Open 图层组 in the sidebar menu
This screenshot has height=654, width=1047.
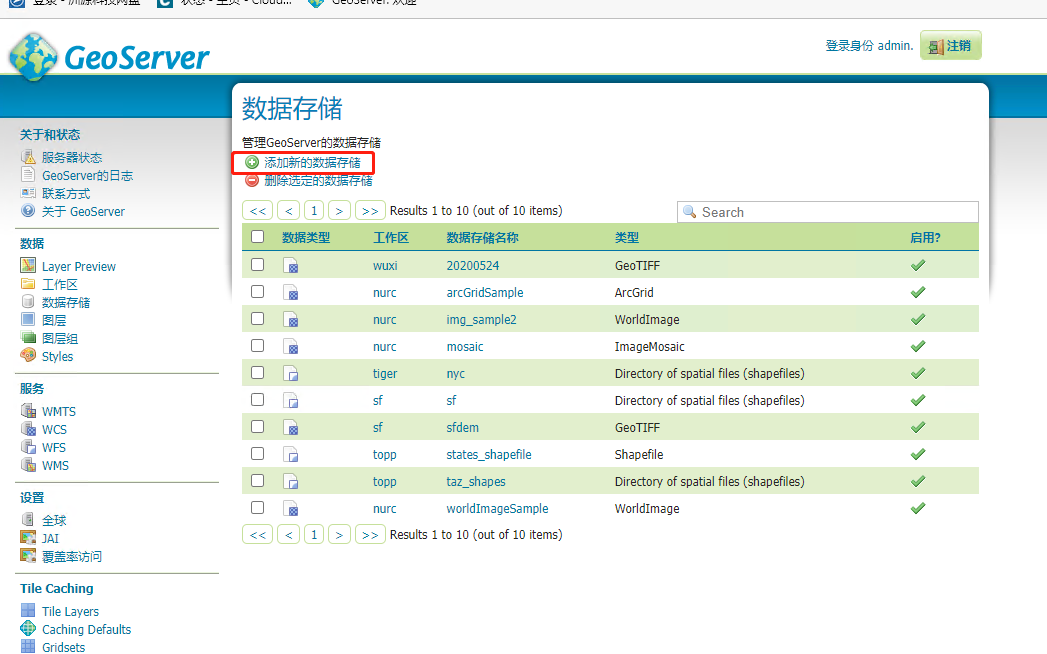[60, 338]
